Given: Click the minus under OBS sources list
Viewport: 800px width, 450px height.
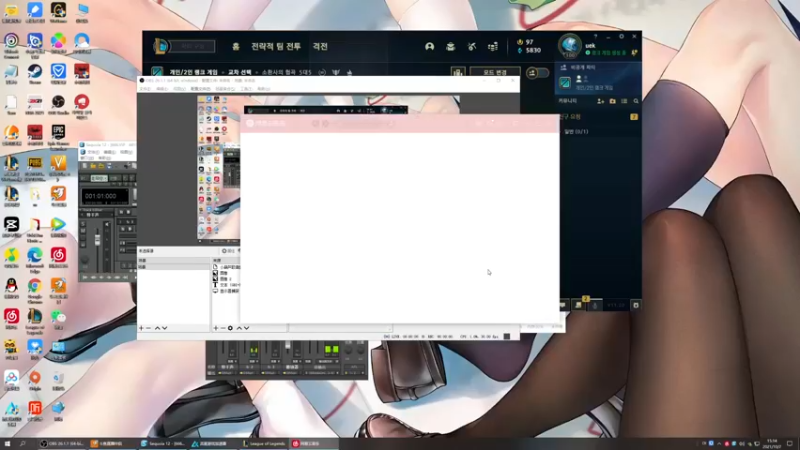Looking at the screenshot, I should click(223, 328).
